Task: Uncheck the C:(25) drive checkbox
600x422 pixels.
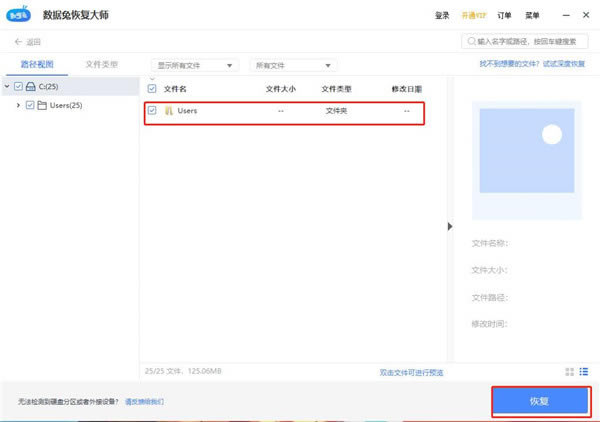Action: click(x=18, y=86)
